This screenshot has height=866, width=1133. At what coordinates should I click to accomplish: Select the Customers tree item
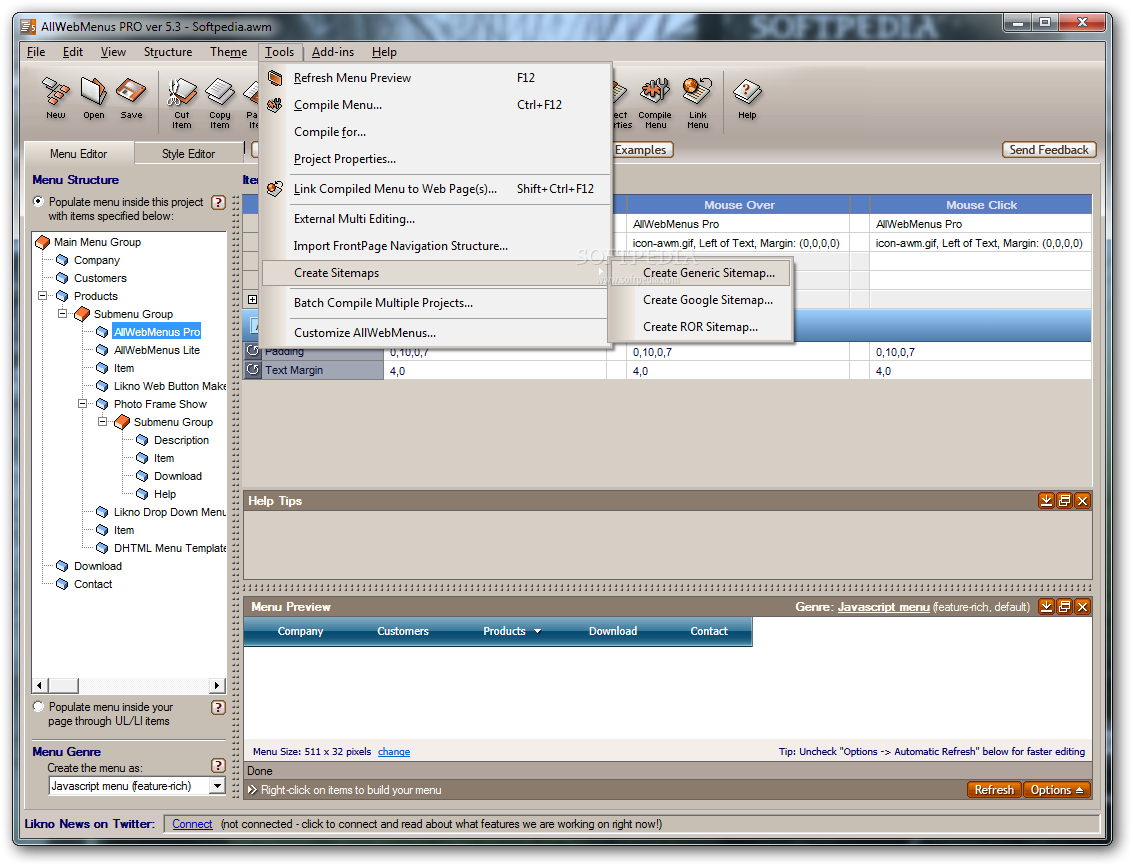[x=100, y=278]
